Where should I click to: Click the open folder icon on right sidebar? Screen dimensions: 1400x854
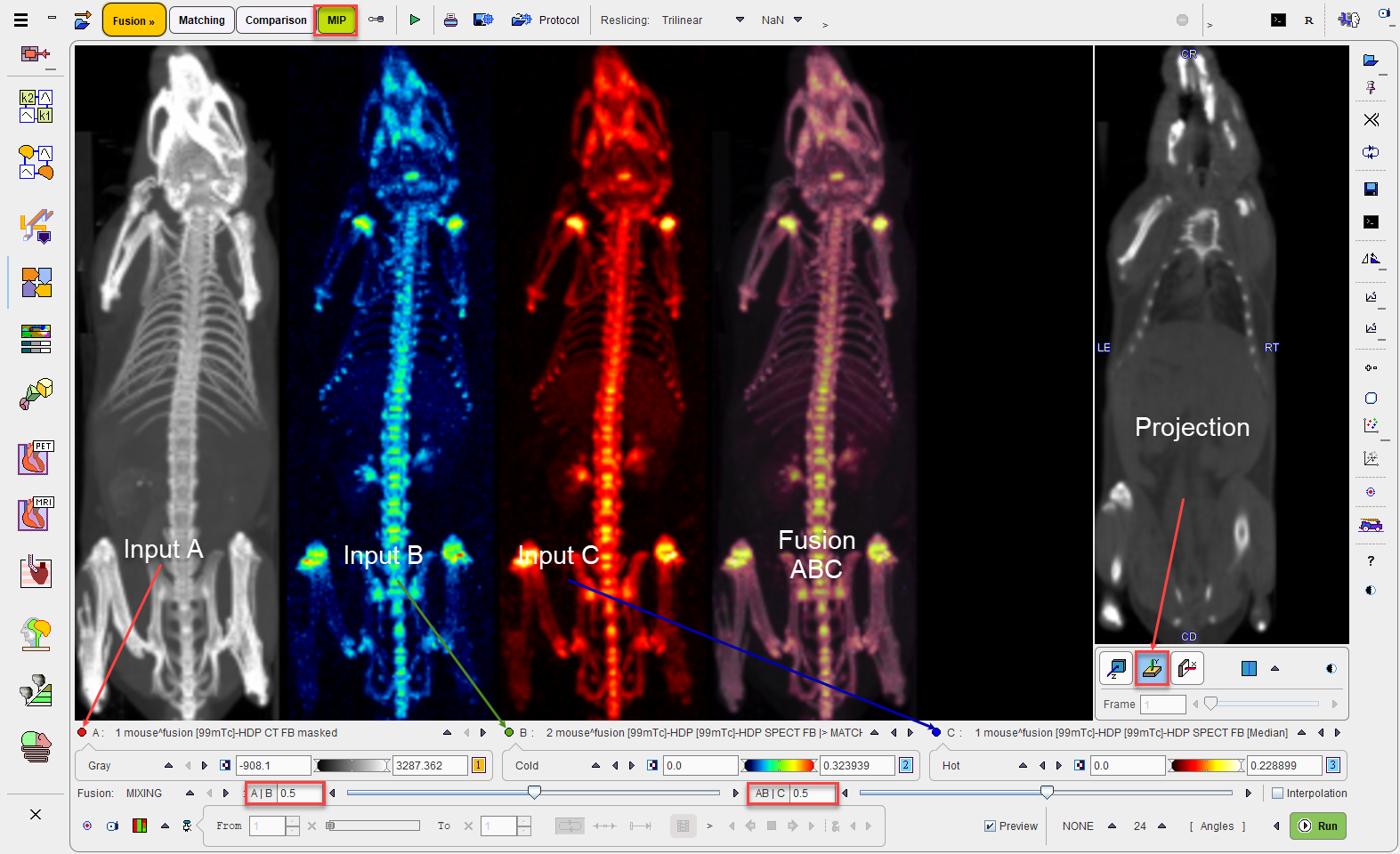[1371, 60]
